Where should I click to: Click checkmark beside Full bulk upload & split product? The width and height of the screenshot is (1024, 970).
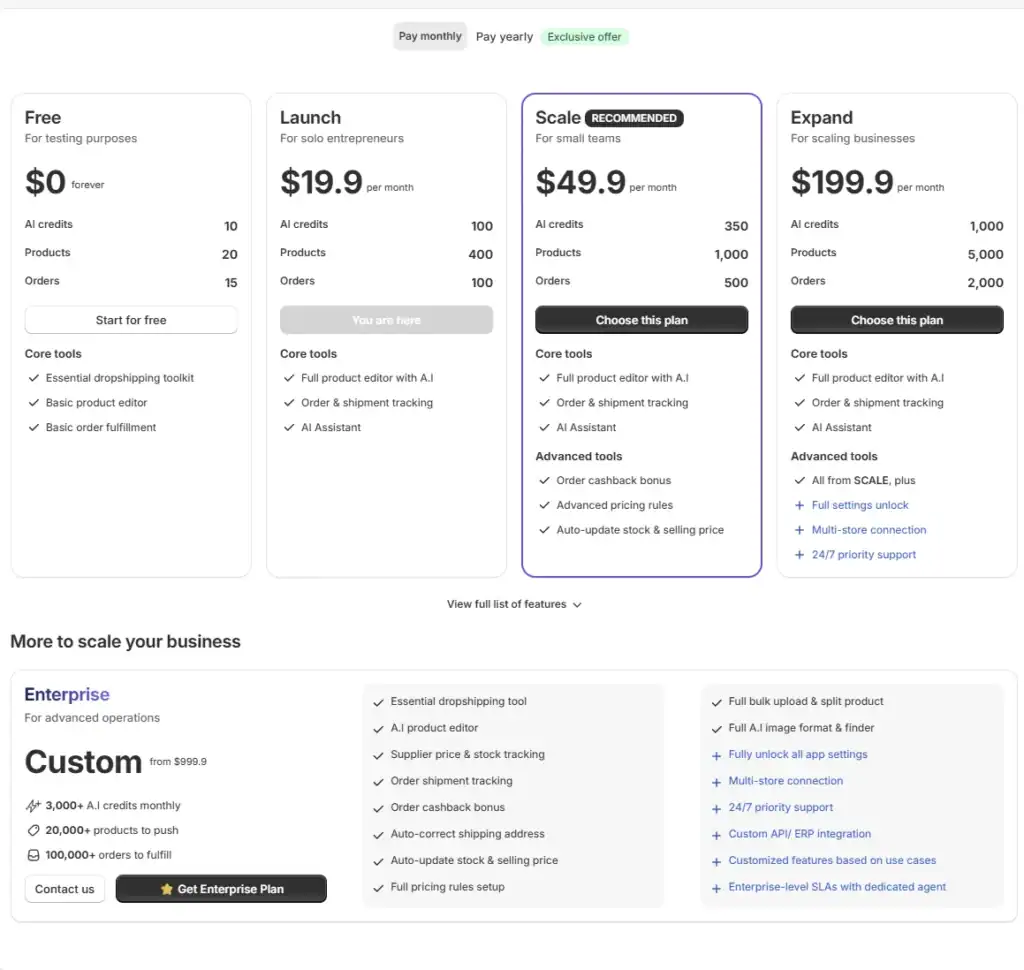716,703
